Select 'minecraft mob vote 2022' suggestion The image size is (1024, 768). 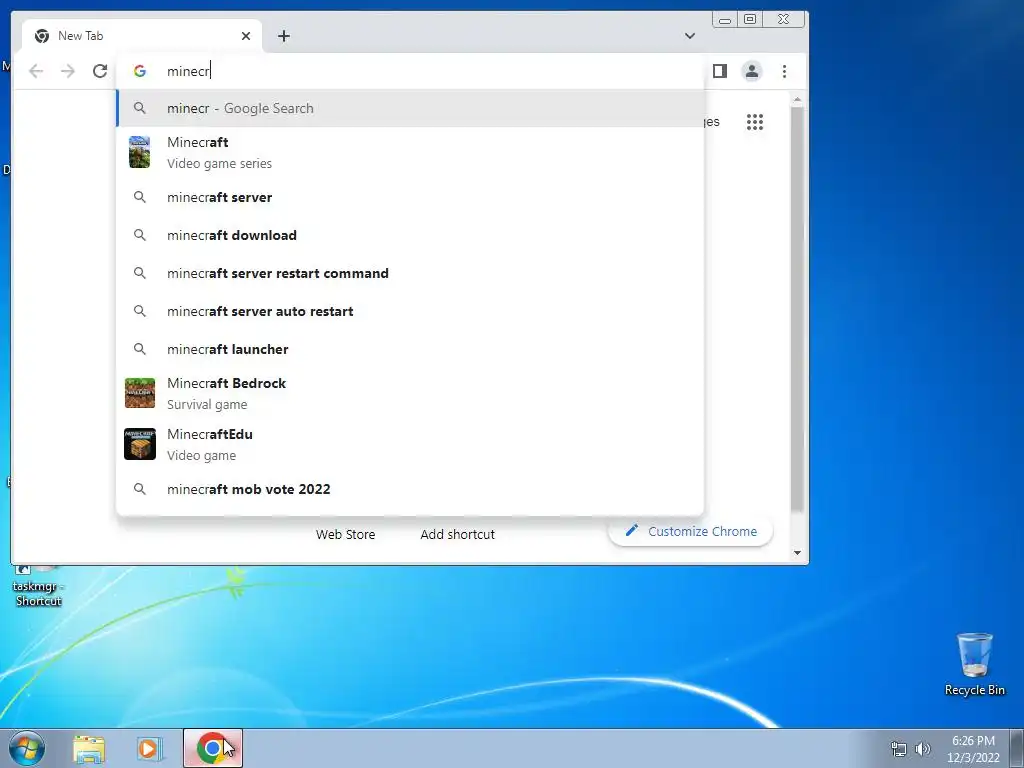tap(410, 489)
